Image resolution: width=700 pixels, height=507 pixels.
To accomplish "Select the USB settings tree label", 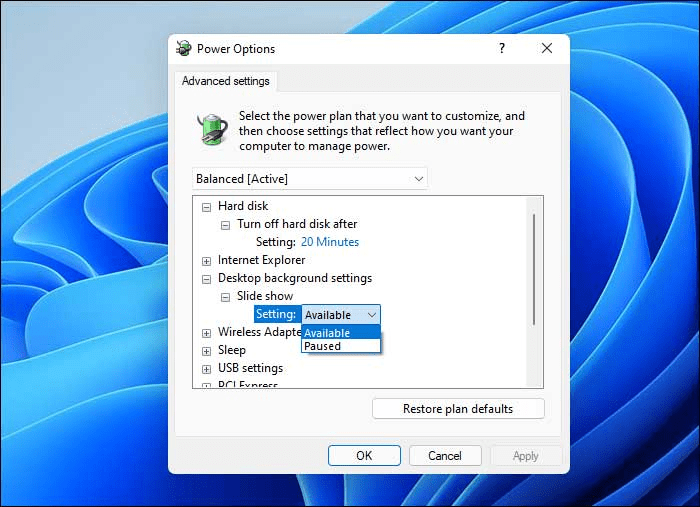I will [250, 368].
